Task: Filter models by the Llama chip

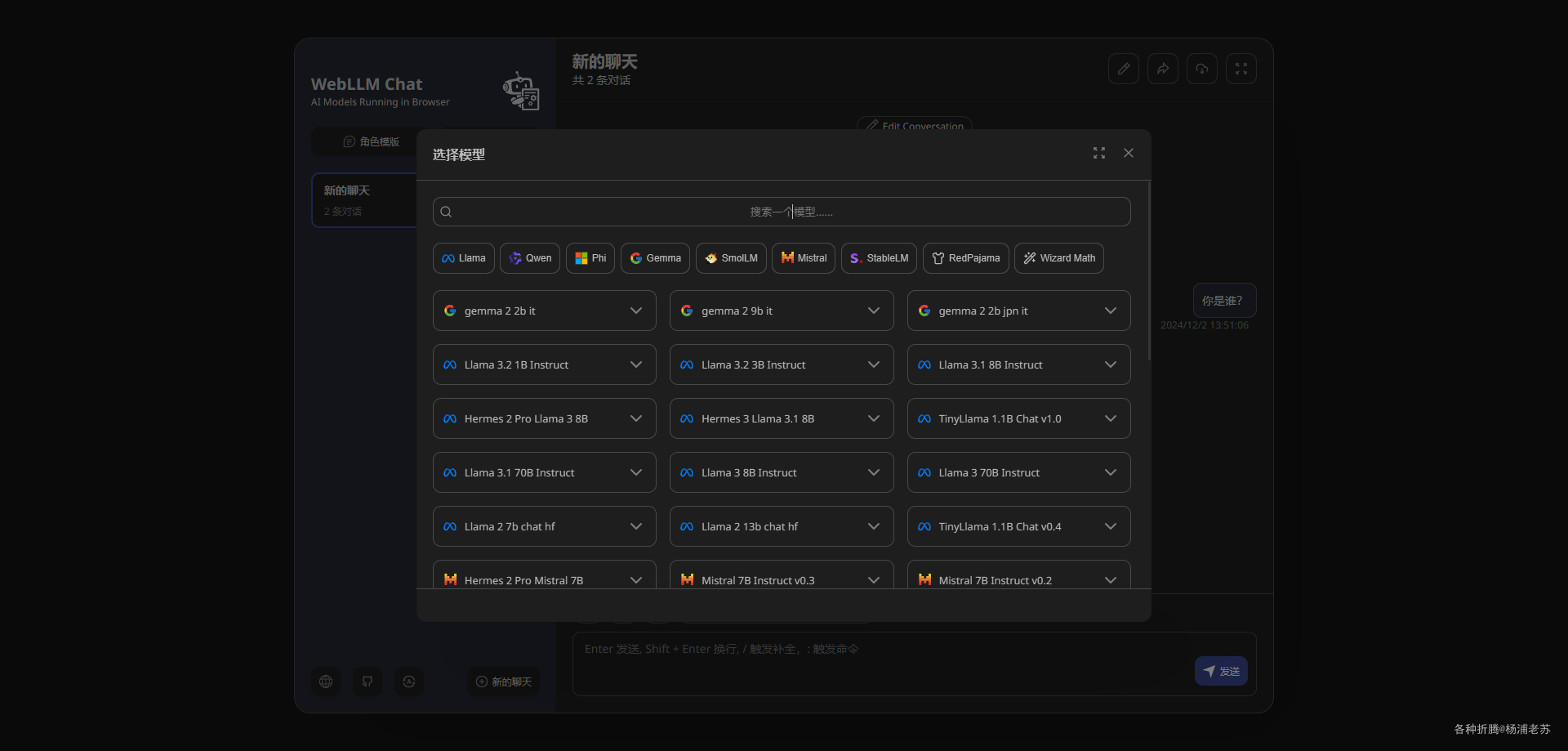Action: pos(464,258)
